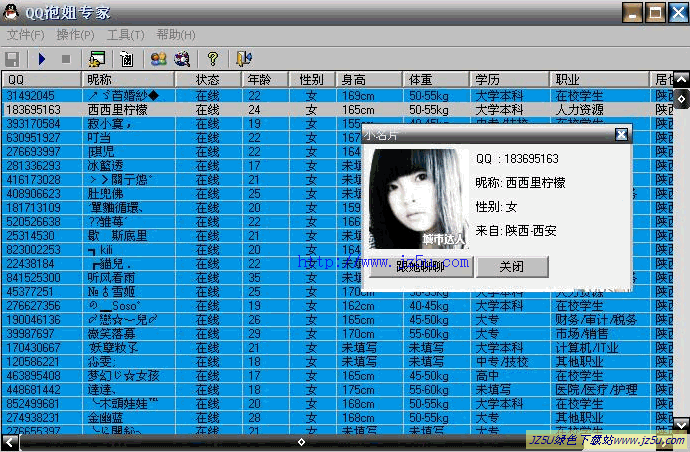
Task: Select row with QQ 120586221
Action: 338,362
